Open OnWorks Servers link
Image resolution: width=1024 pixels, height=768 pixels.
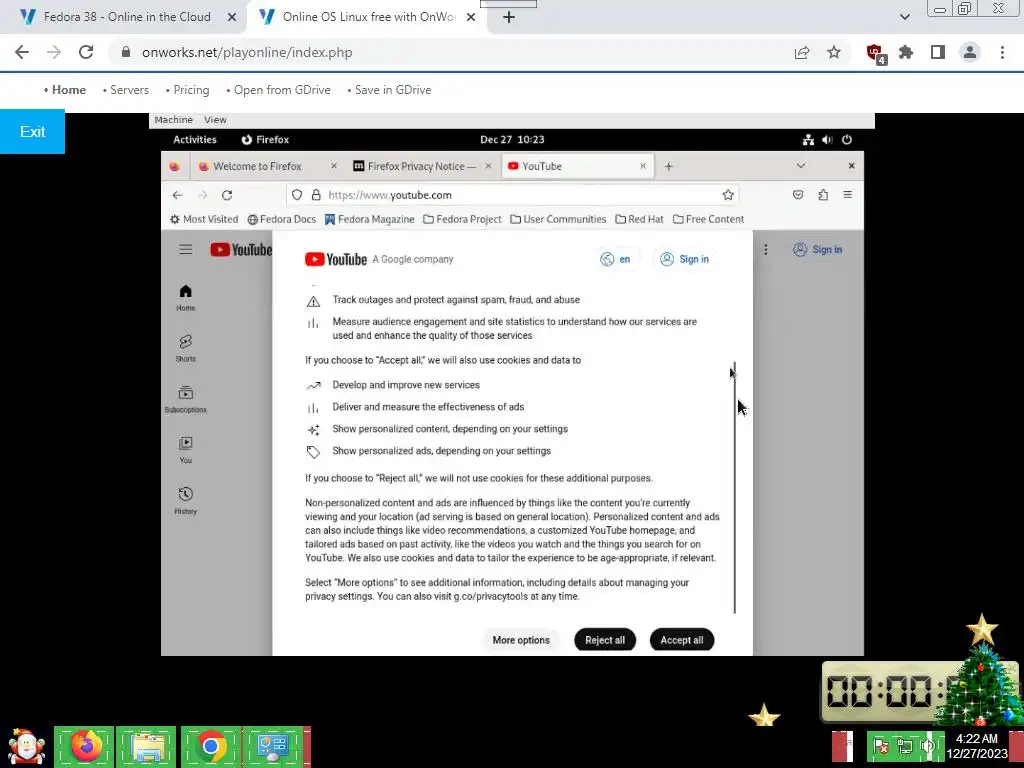pos(129,90)
